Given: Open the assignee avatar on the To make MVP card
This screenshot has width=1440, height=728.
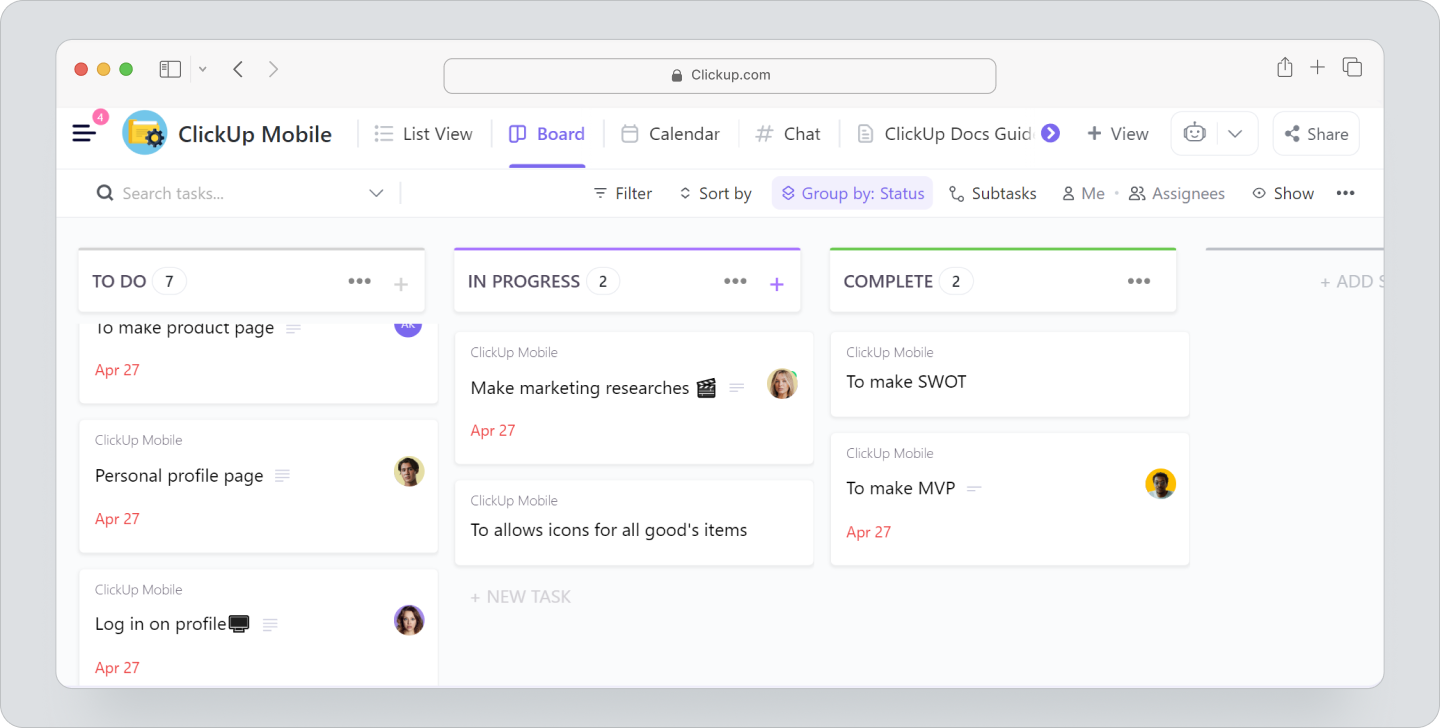Looking at the screenshot, I should pyautogui.click(x=1160, y=483).
